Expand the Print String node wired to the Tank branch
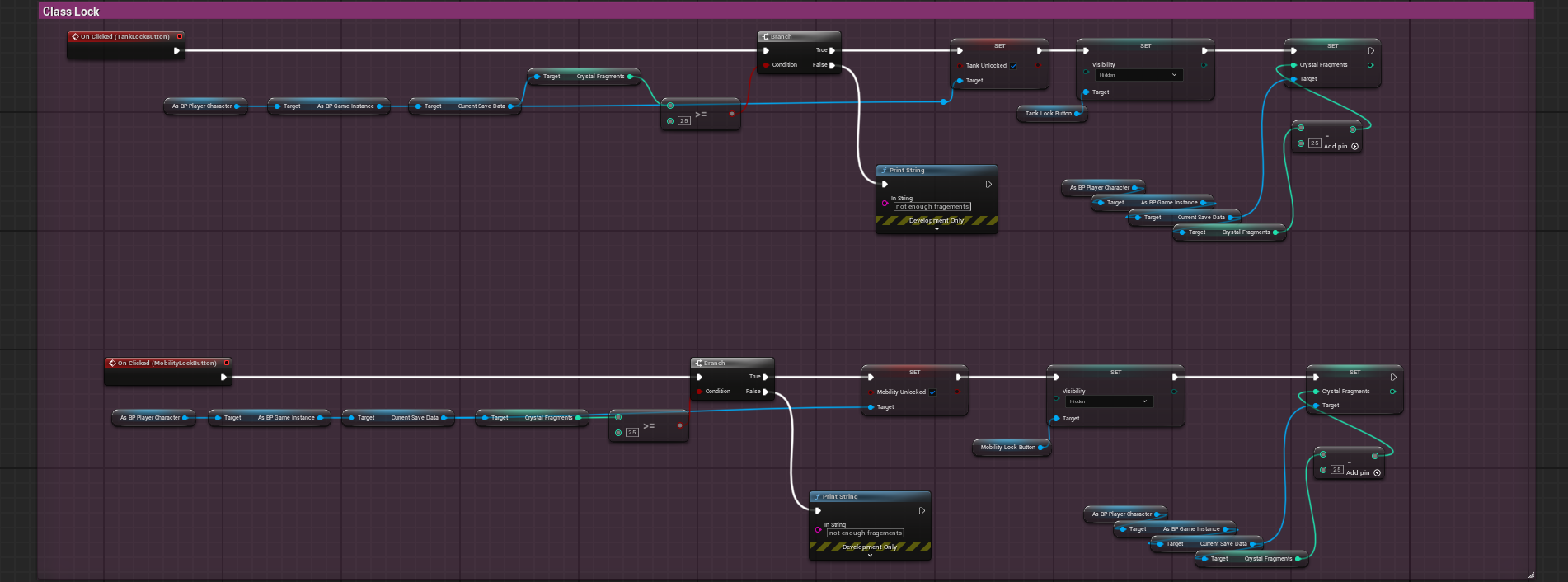Viewport: 1568px width, 582px height. [x=937, y=229]
